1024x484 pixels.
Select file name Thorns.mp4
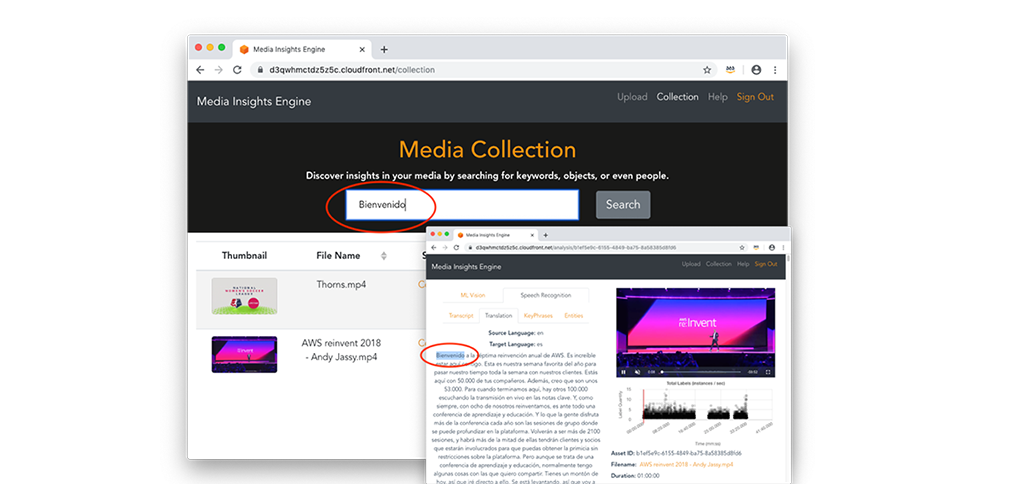pos(341,284)
